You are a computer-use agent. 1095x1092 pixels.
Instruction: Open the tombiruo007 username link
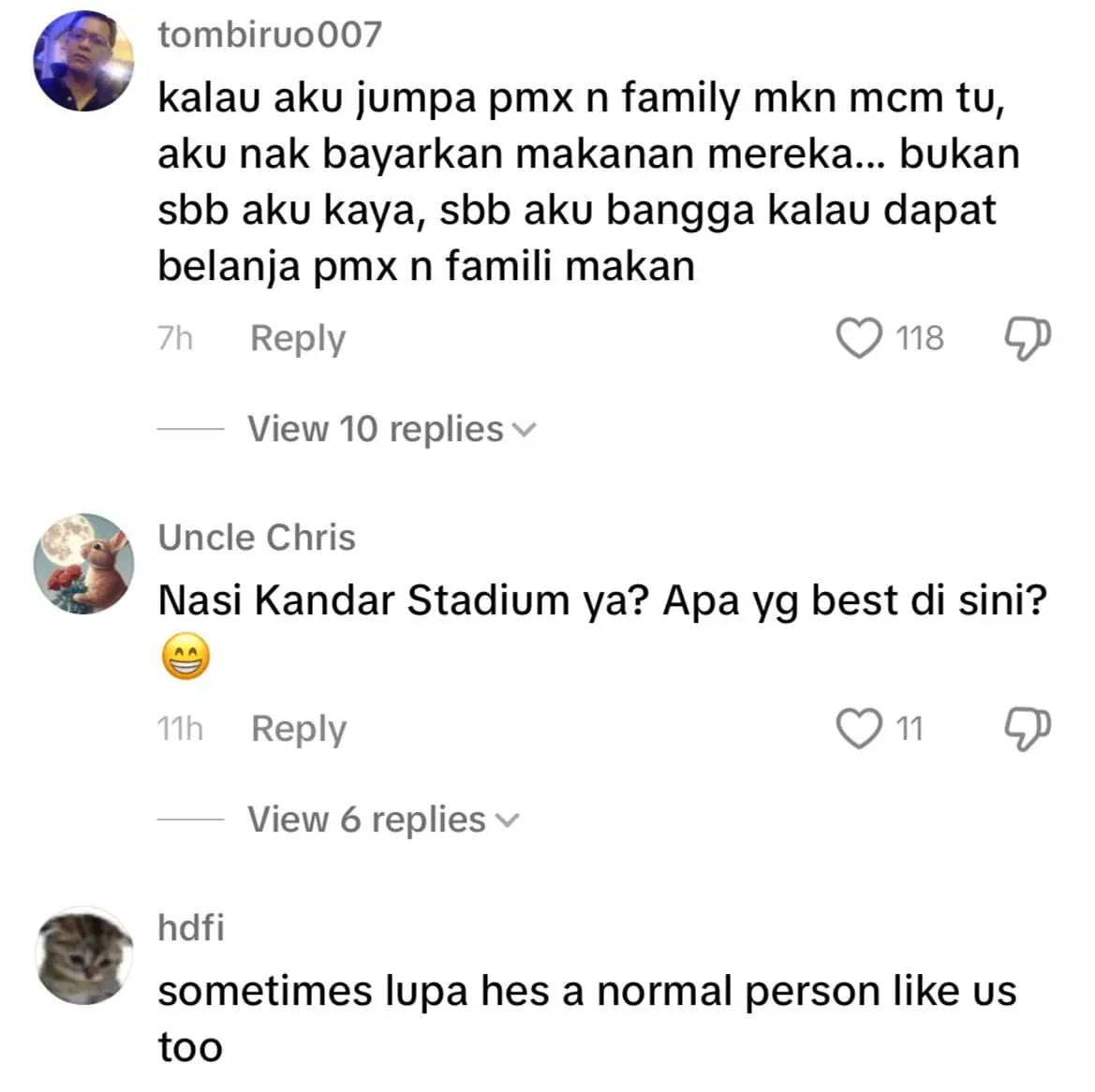[270, 35]
